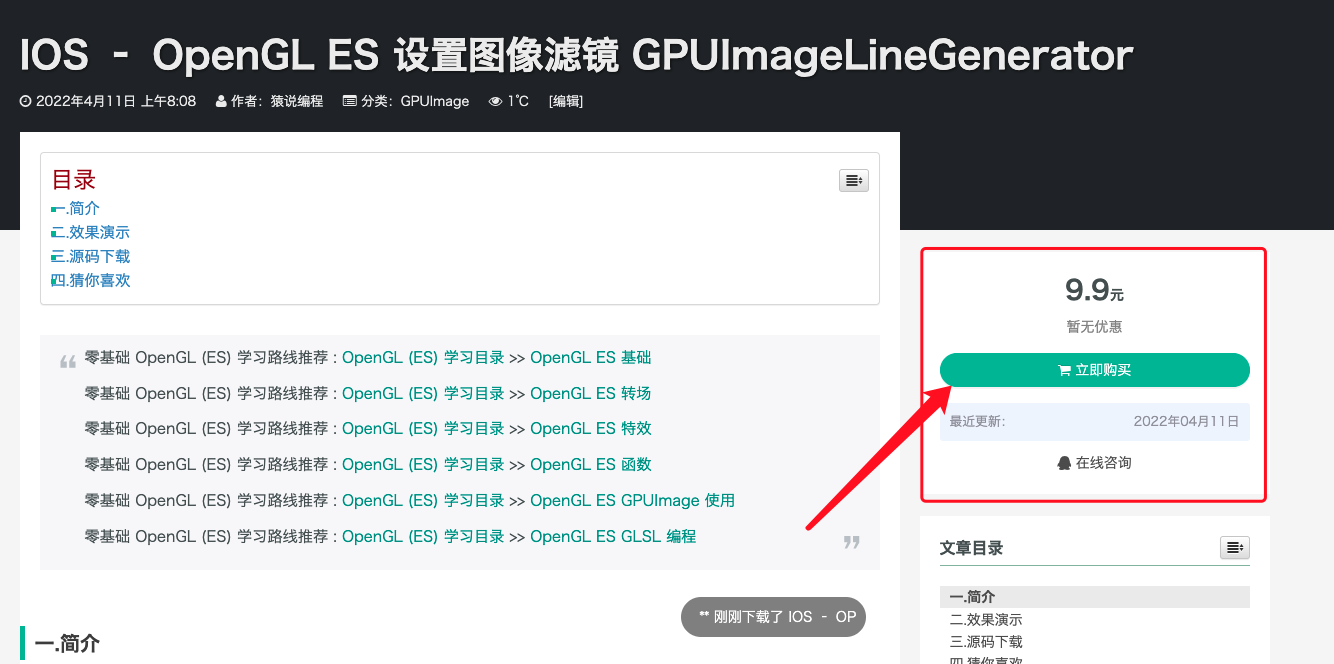Open the author 猿说编程 profile link
This screenshot has width=1334, height=664.
click(298, 101)
